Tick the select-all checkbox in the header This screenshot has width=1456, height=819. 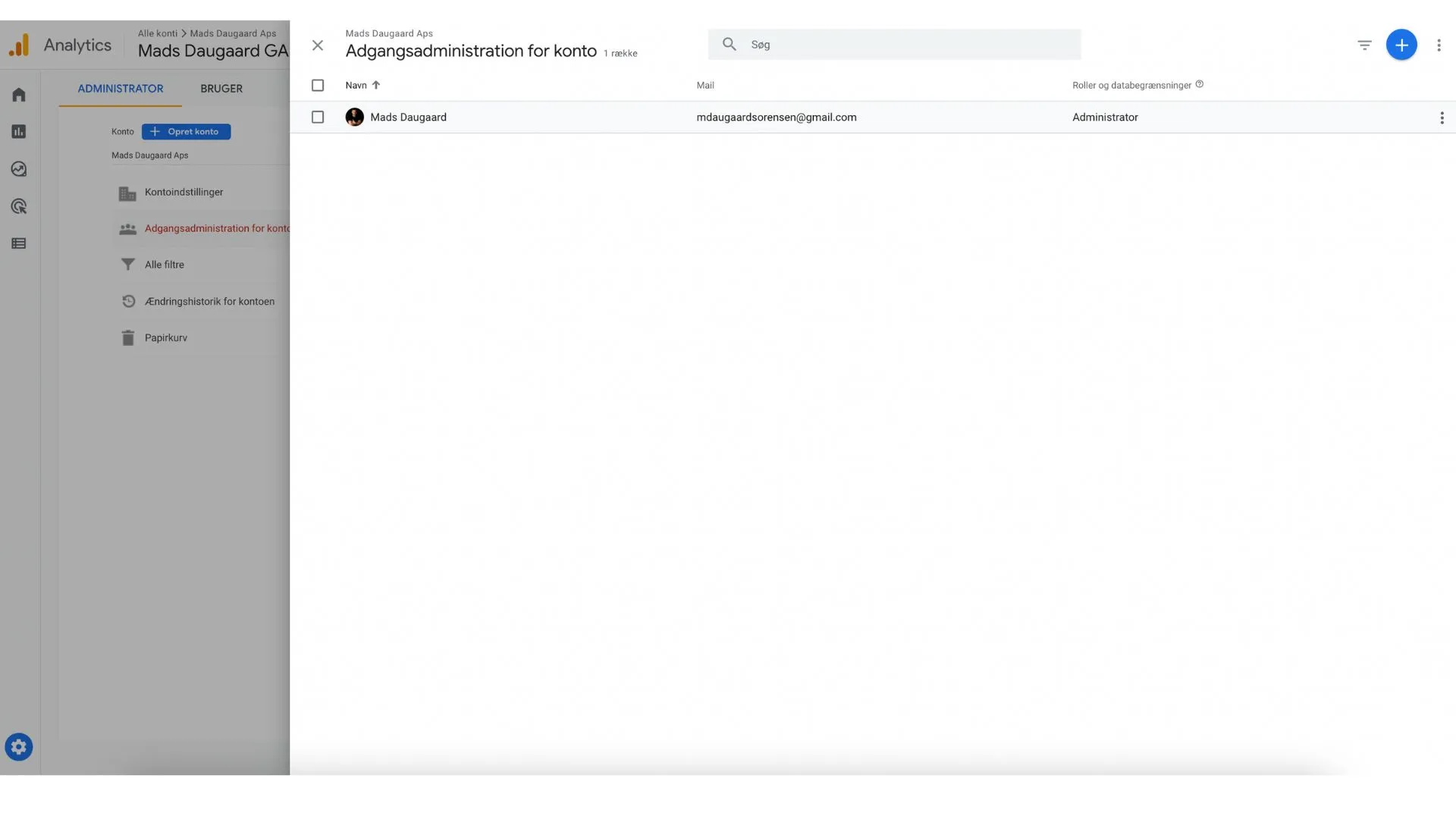[x=318, y=86]
